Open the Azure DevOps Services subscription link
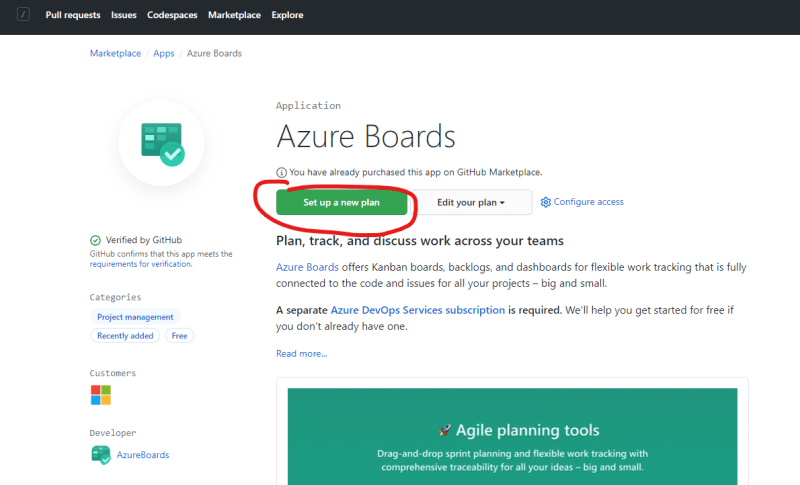The image size is (800, 485). (x=417, y=310)
